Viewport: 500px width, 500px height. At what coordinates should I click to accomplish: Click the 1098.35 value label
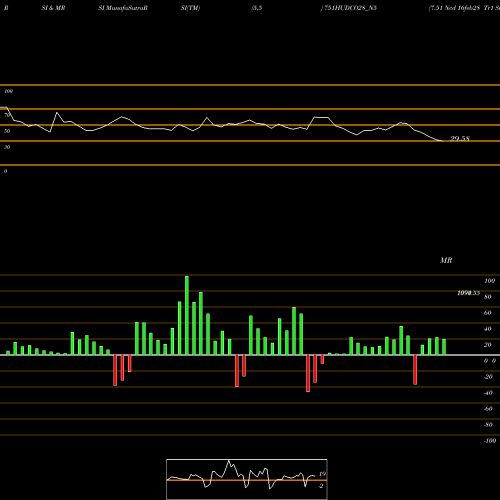click(x=469, y=293)
